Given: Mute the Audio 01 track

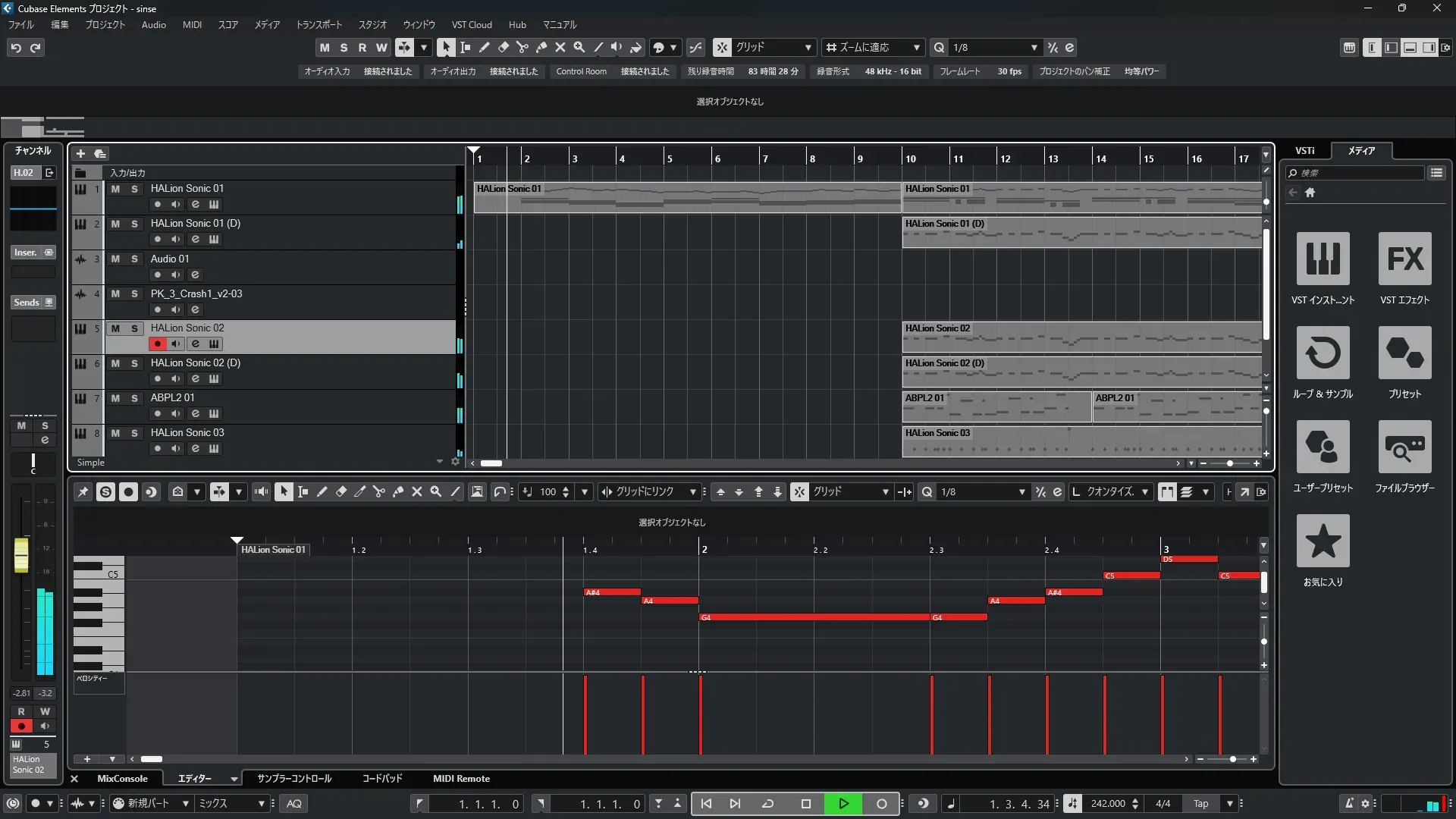Looking at the screenshot, I should (x=115, y=259).
